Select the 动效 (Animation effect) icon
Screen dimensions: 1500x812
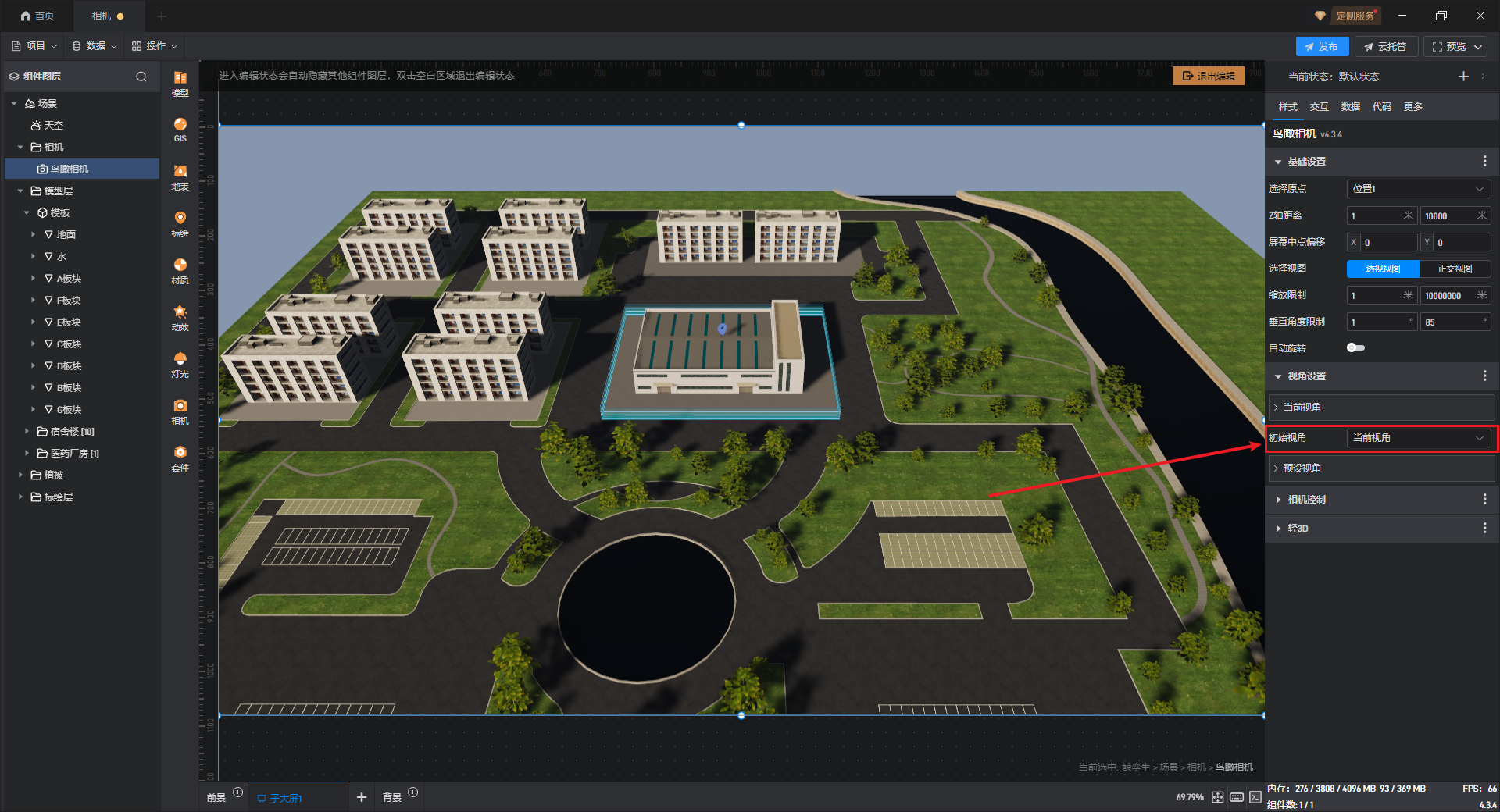tap(180, 316)
